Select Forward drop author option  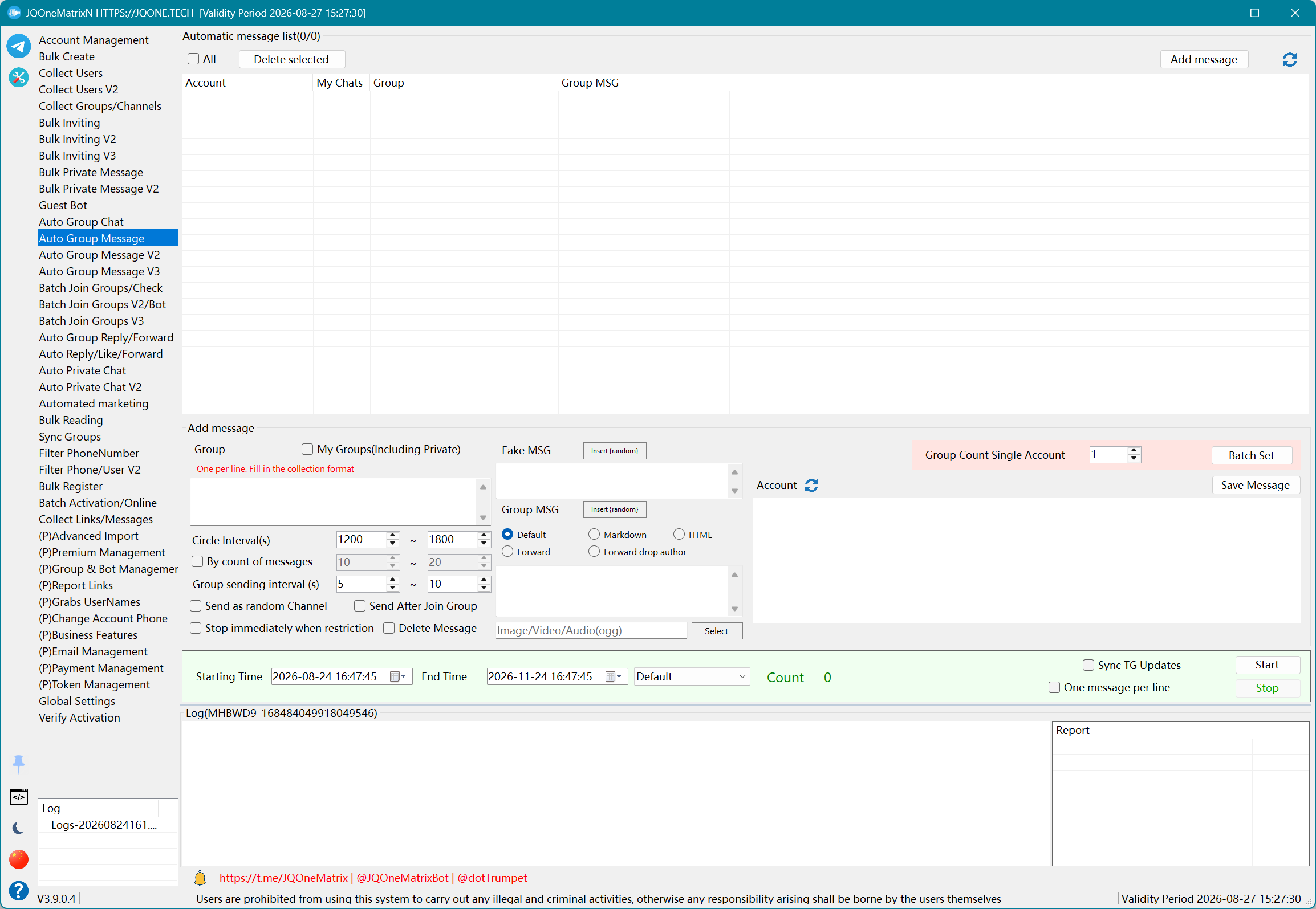594,552
